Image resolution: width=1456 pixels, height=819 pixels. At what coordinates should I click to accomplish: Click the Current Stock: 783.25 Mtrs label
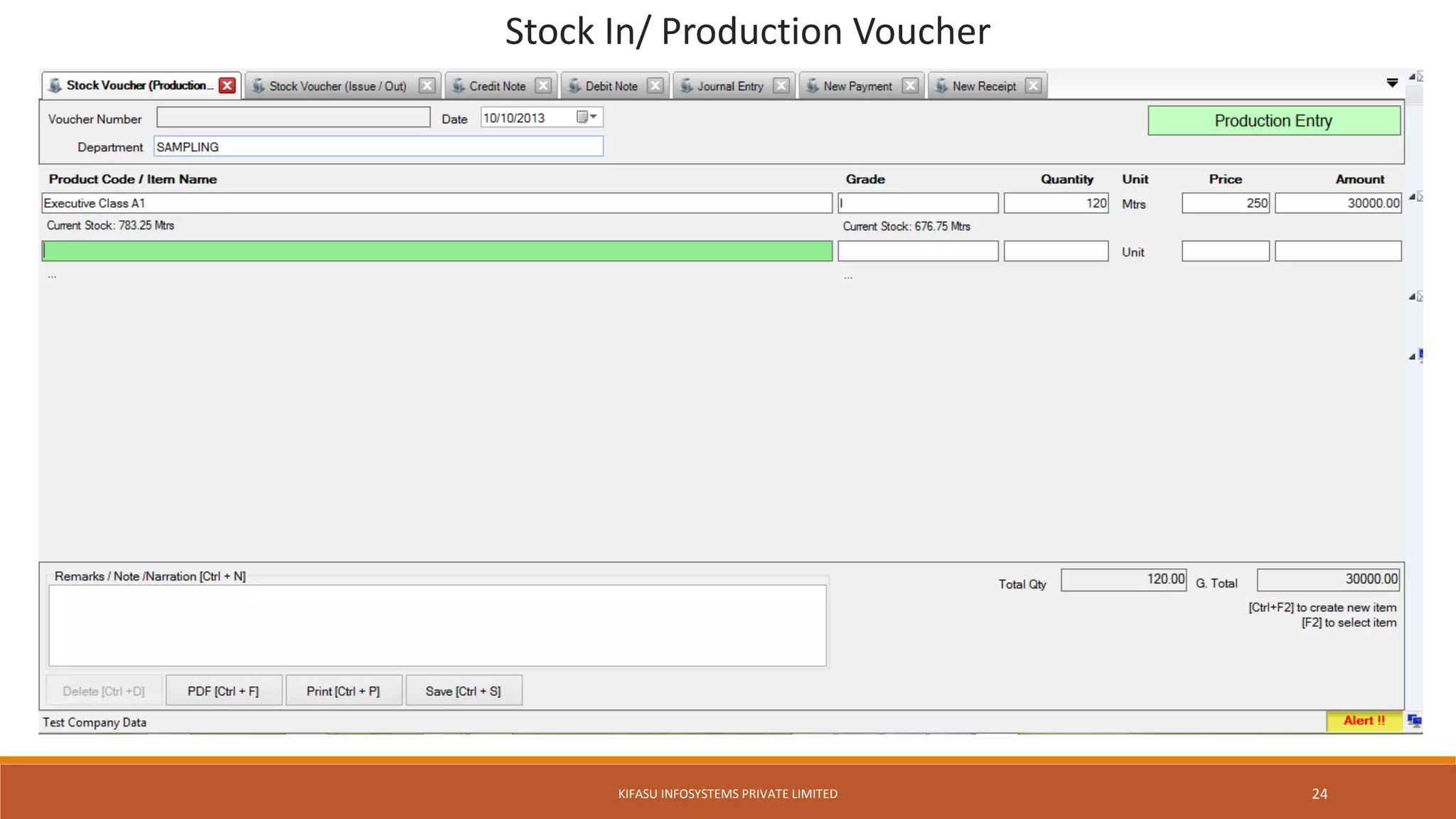click(110, 225)
